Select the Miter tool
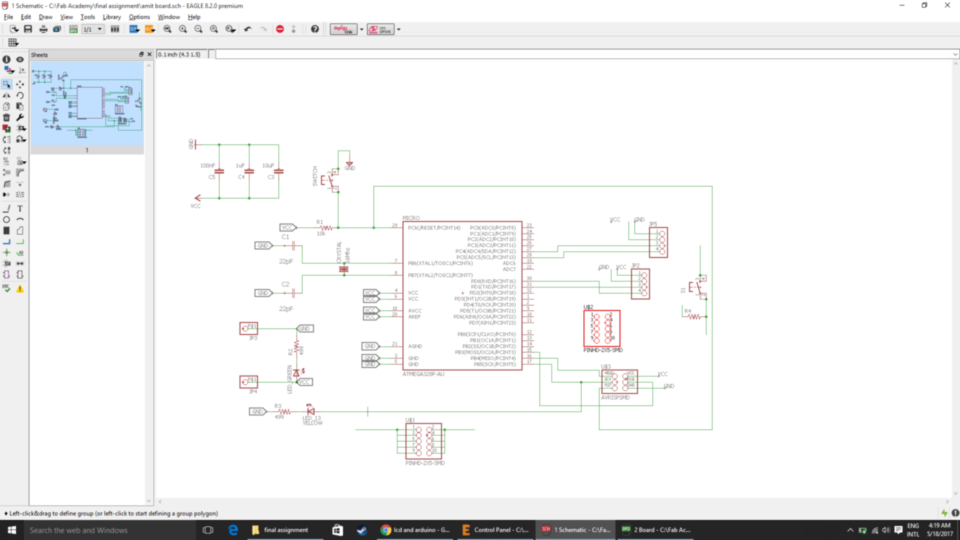The width and height of the screenshot is (960, 540). pos(20,173)
